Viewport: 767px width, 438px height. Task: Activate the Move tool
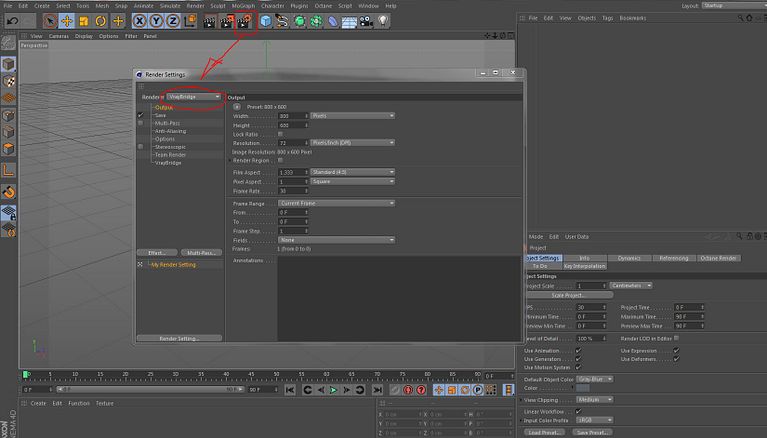click(x=67, y=21)
